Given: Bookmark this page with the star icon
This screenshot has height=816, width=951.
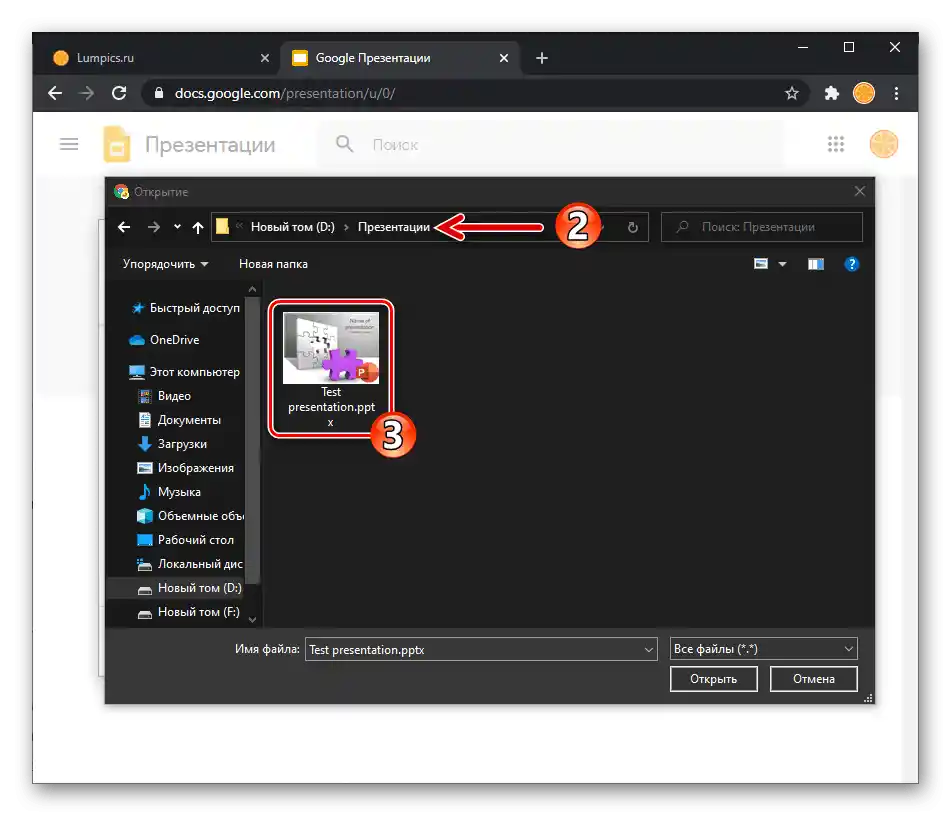Looking at the screenshot, I should 792,92.
